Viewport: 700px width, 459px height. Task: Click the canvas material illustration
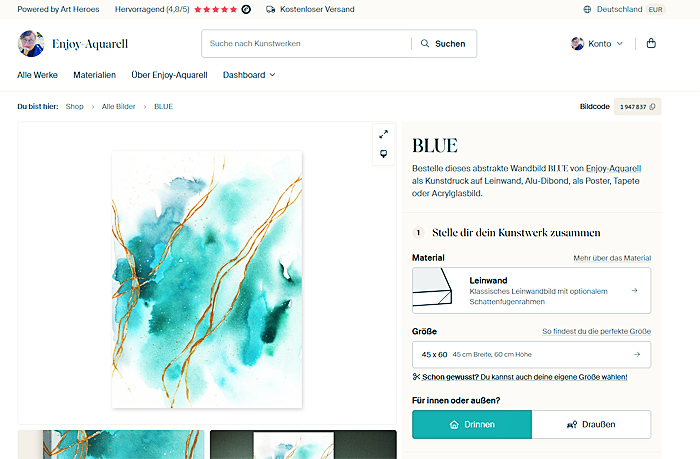(433, 287)
